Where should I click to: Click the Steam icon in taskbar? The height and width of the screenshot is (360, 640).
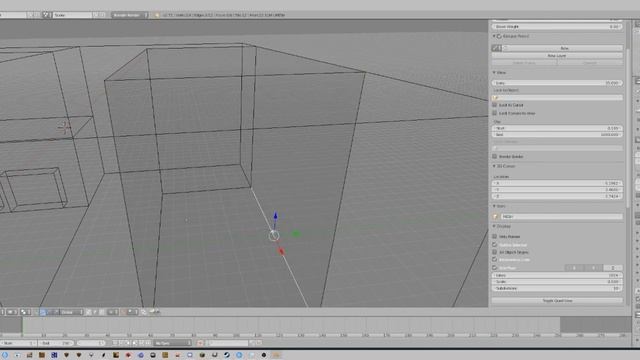pos(227,355)
